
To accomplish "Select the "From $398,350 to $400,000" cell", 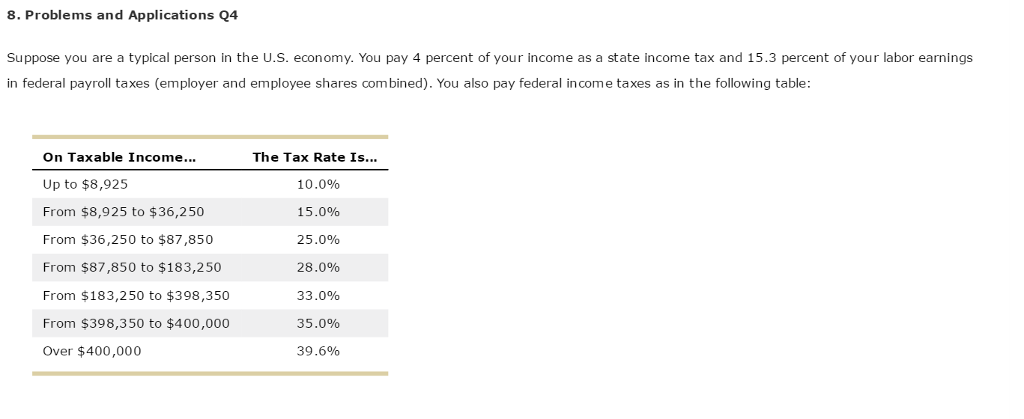I will pyautogui.click(x=136, y=324).
